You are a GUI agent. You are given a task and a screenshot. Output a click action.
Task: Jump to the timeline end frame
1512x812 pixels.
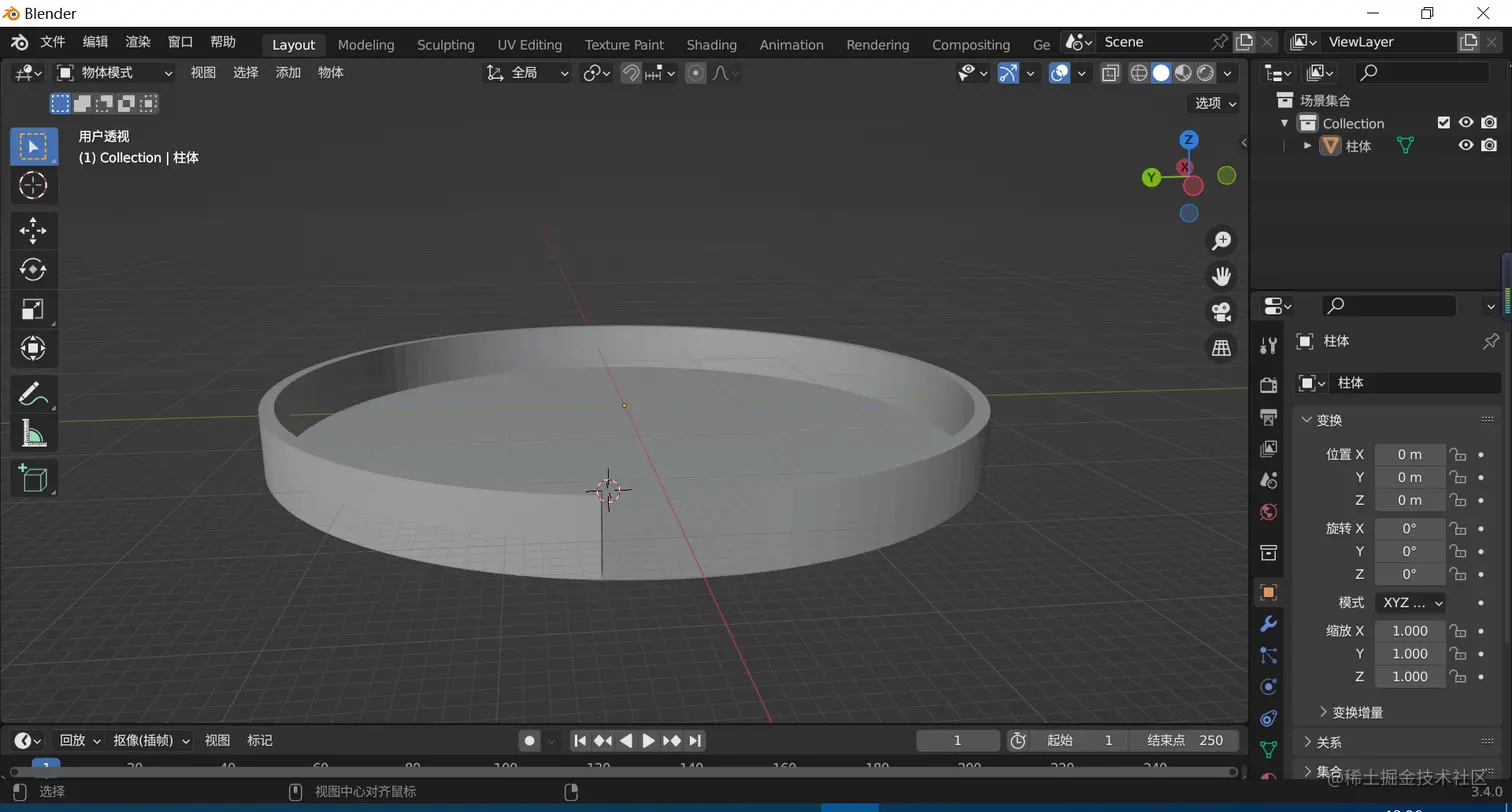(x=694, y=741)
